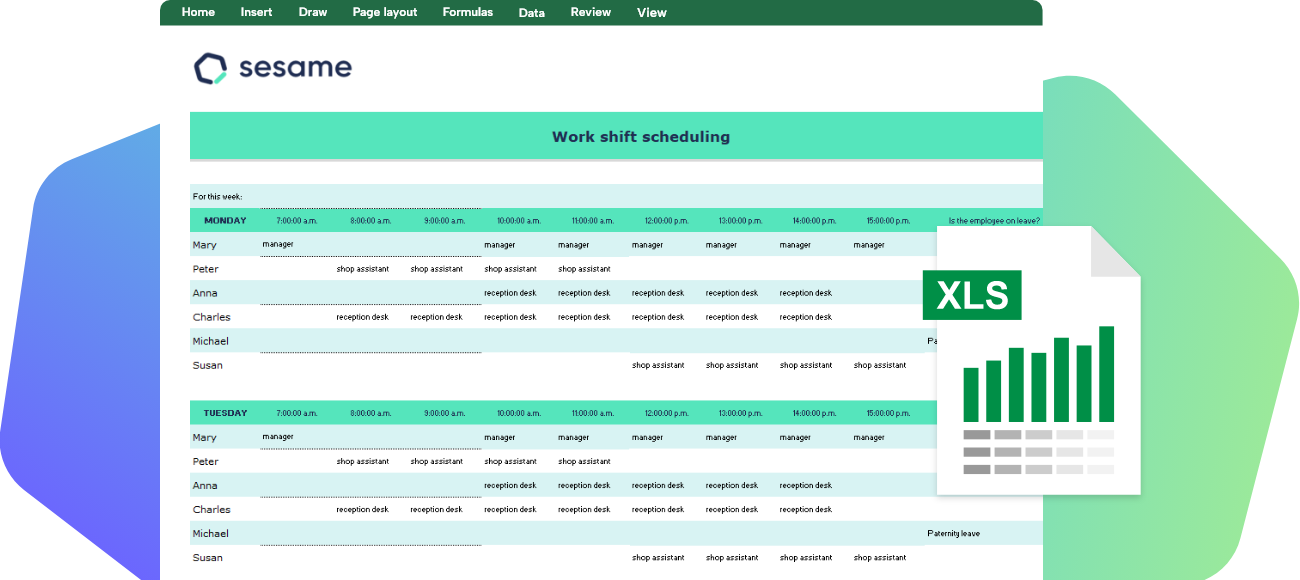Image resolution: width=1300 pixels, height=580 pixels.
Task: Click Michael's name in the Monday section
Action: click(210, 341)
